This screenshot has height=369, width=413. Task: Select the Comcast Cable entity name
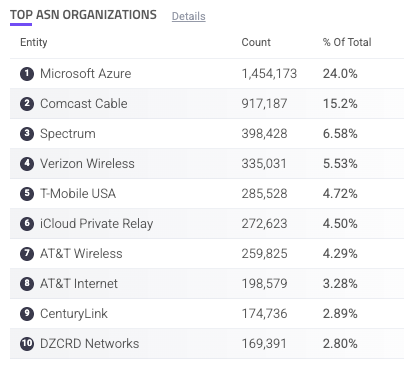coord(84,104)
